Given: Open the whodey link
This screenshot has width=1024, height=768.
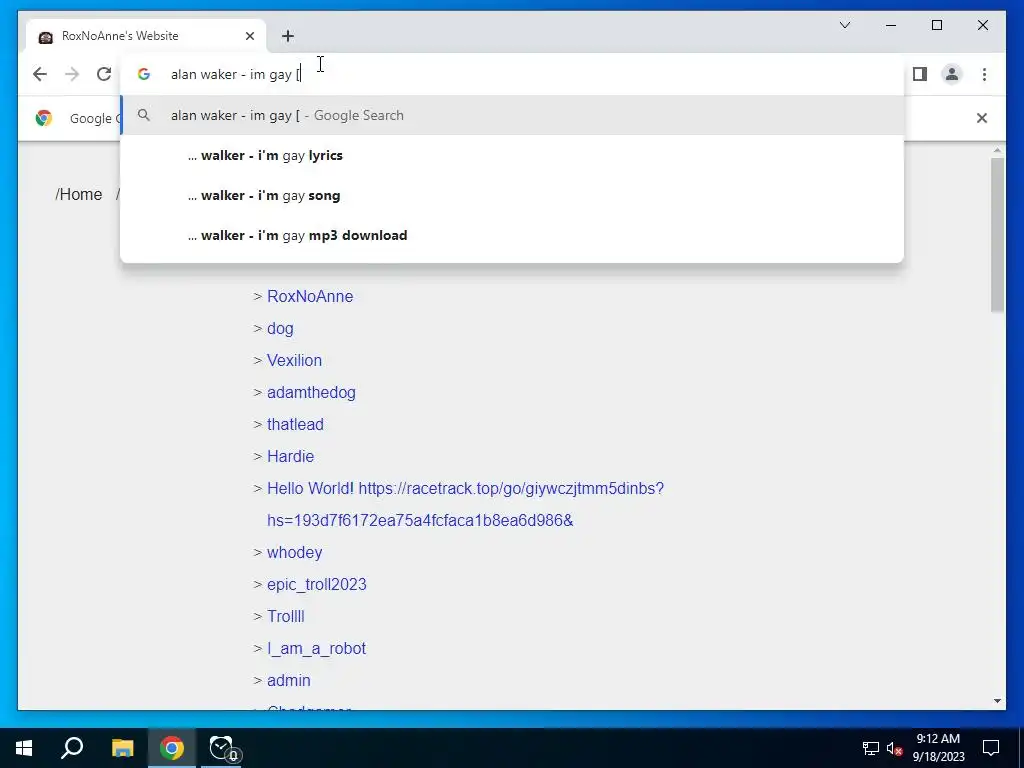Looking at the screenshot, I should (x=295, y=552).
